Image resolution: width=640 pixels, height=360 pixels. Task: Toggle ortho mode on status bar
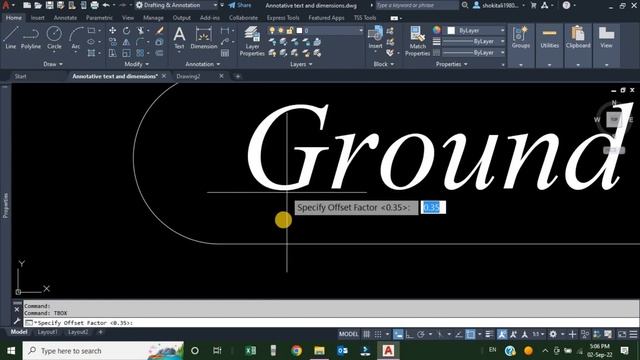pyautogui.click(x=409, y=334)
